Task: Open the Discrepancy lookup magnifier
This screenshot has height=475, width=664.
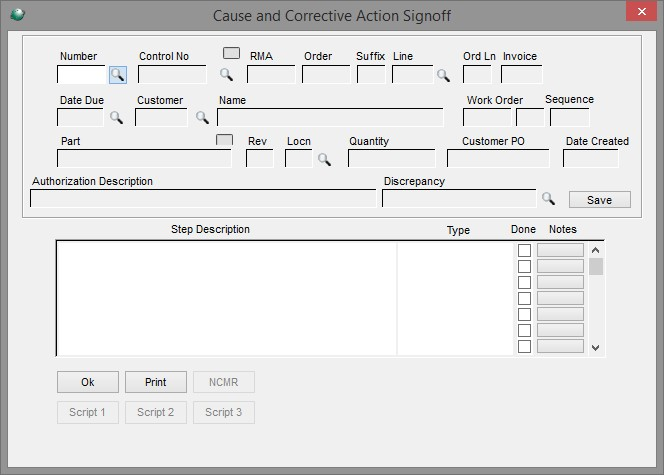Action: tap(548, 198)
